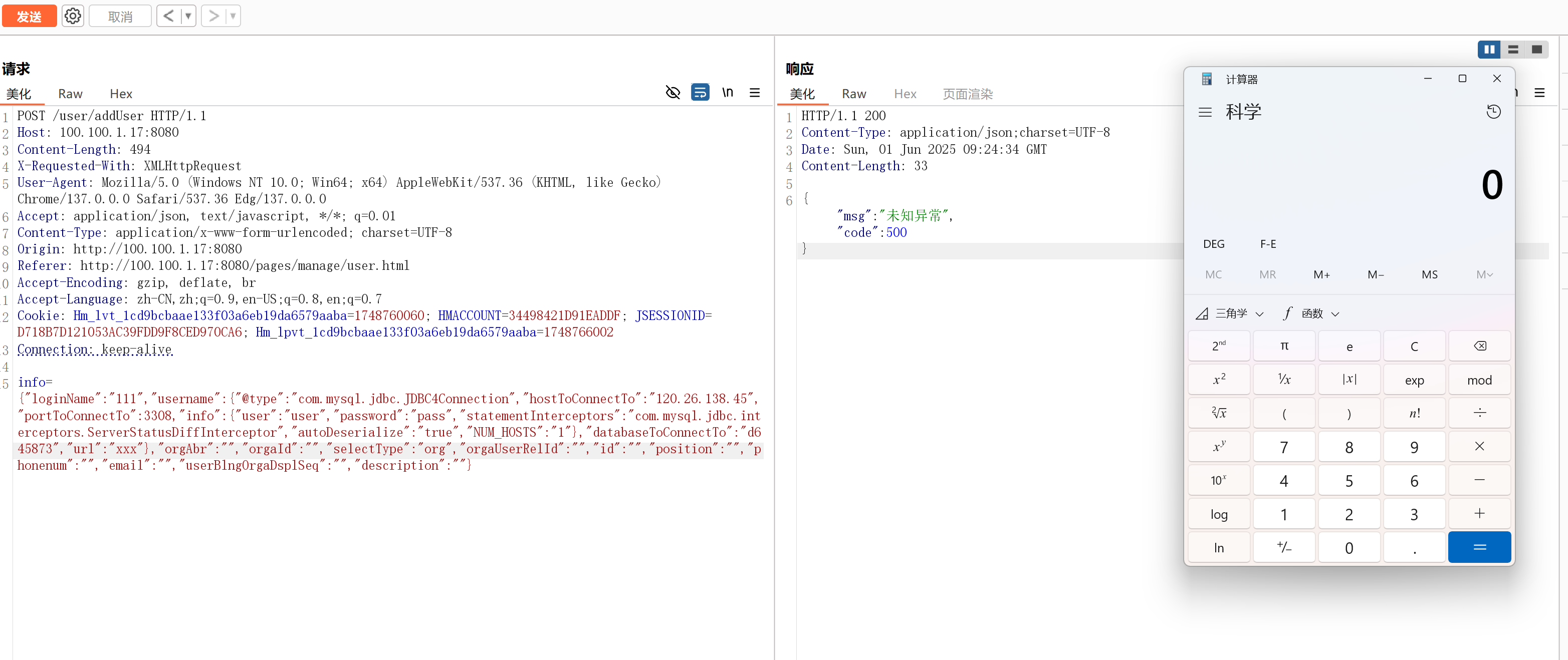
Task: Toggle show newline characters in request
Action: [728, 93]
